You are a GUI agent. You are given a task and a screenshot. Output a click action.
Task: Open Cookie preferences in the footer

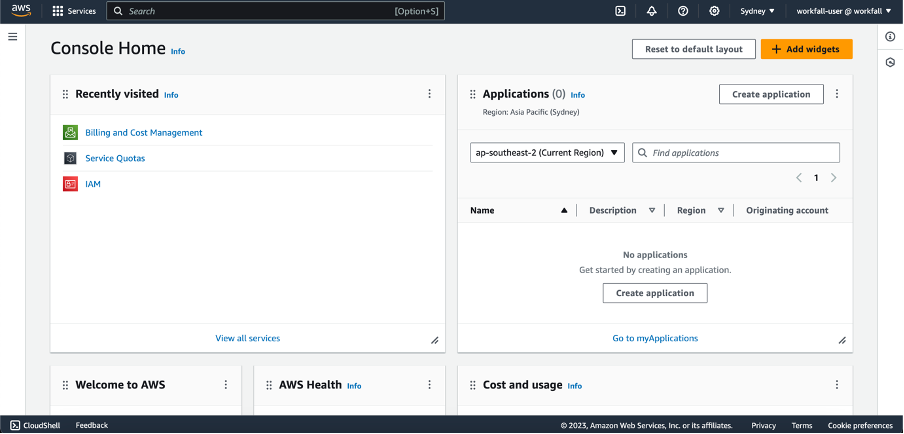[x=860, y=425]
